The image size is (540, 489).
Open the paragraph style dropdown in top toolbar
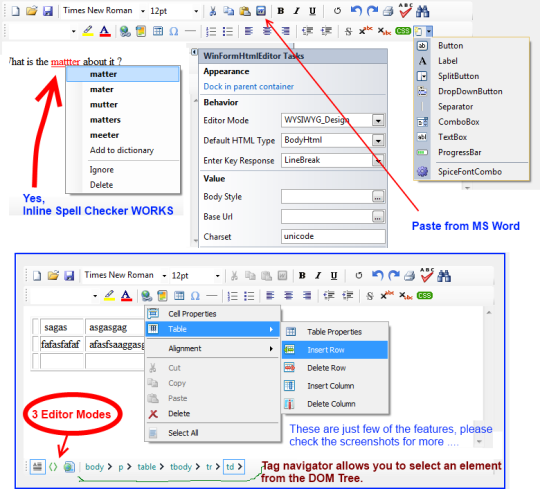point(73,31)
